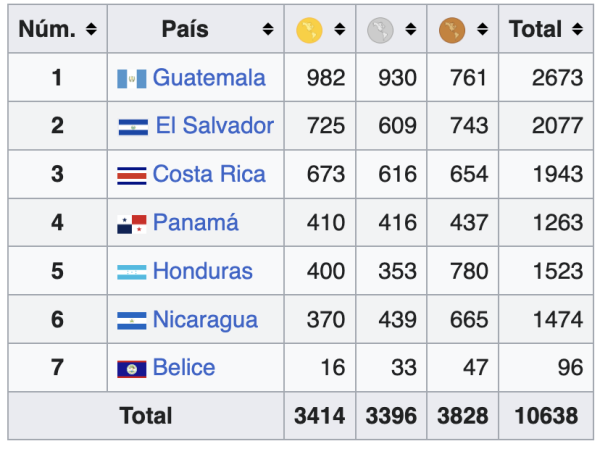Sort by gold medals arrows

click(340, 31)
